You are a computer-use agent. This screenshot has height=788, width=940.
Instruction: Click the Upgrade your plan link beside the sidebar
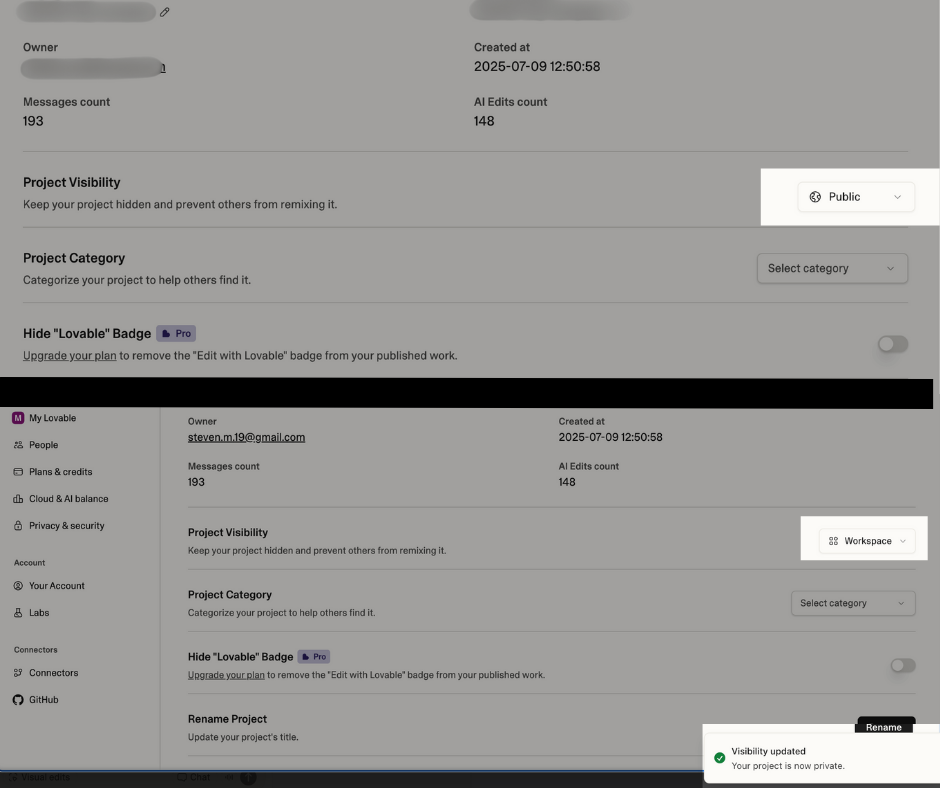pos(226,675)
